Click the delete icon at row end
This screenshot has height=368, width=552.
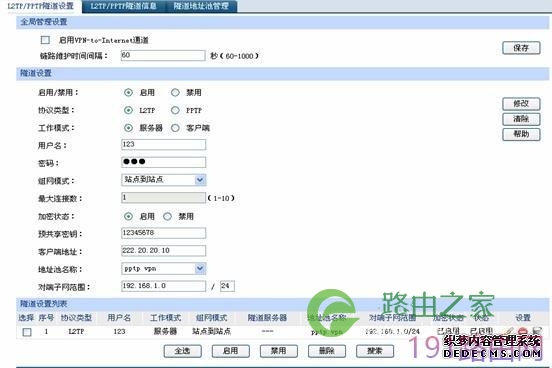(x=537, y=331)
